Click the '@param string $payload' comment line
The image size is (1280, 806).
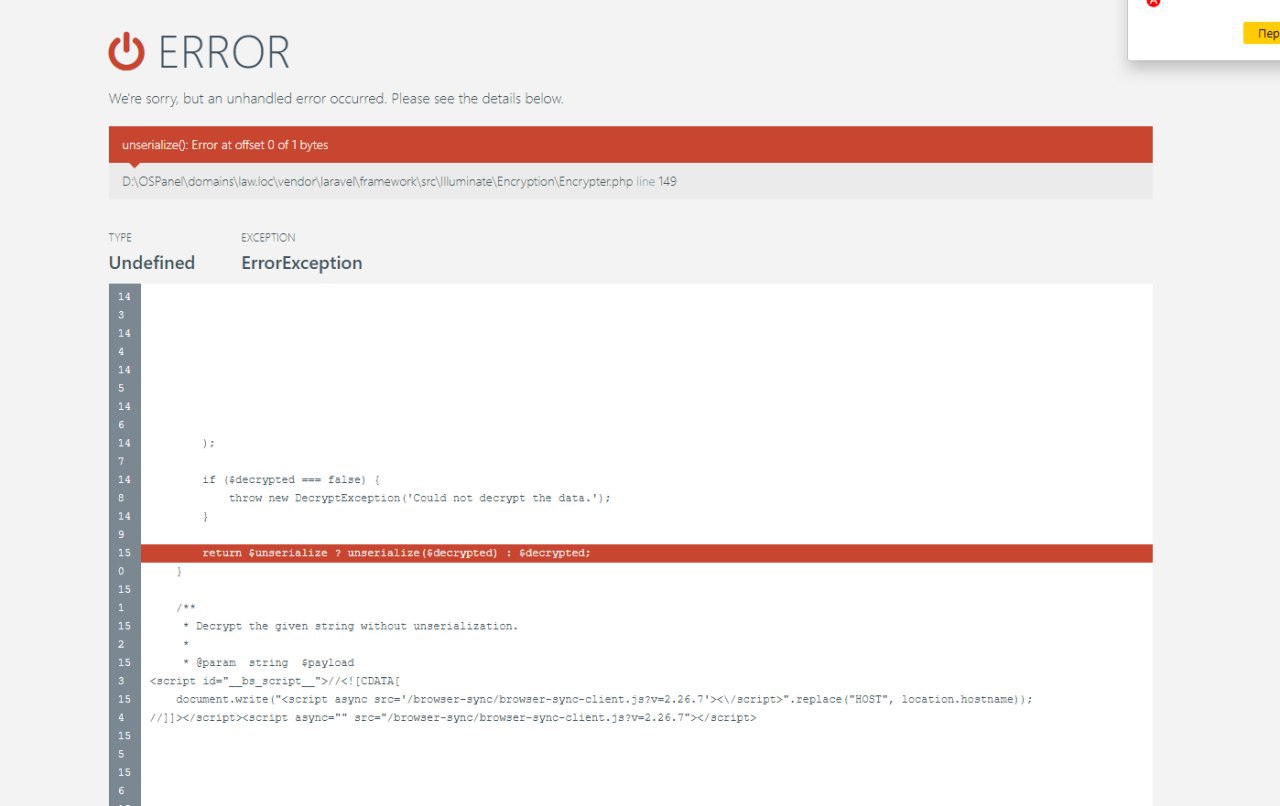click(x=268, y=662)
